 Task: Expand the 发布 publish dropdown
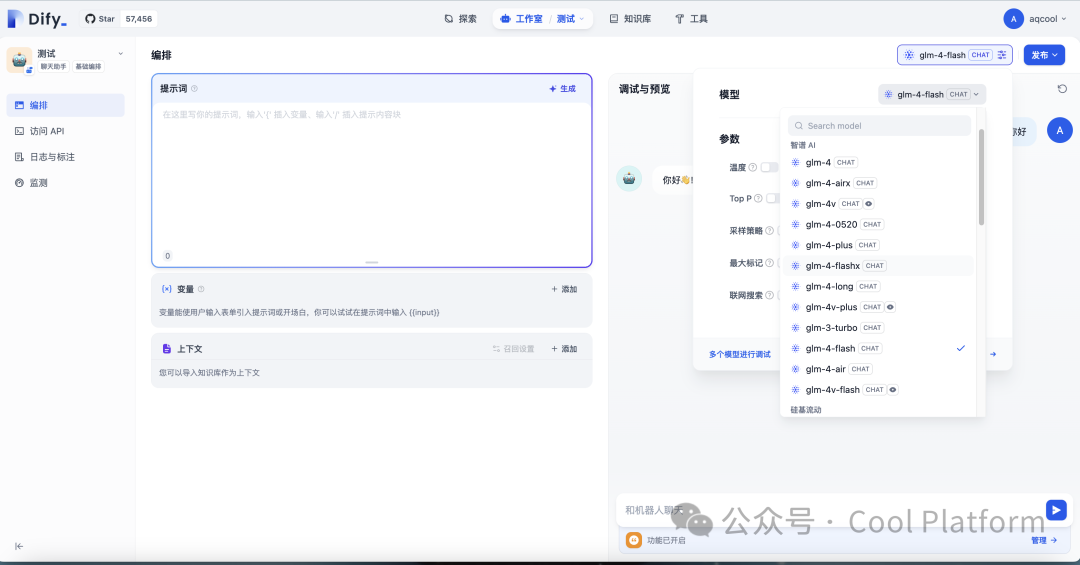(1043, 55)
